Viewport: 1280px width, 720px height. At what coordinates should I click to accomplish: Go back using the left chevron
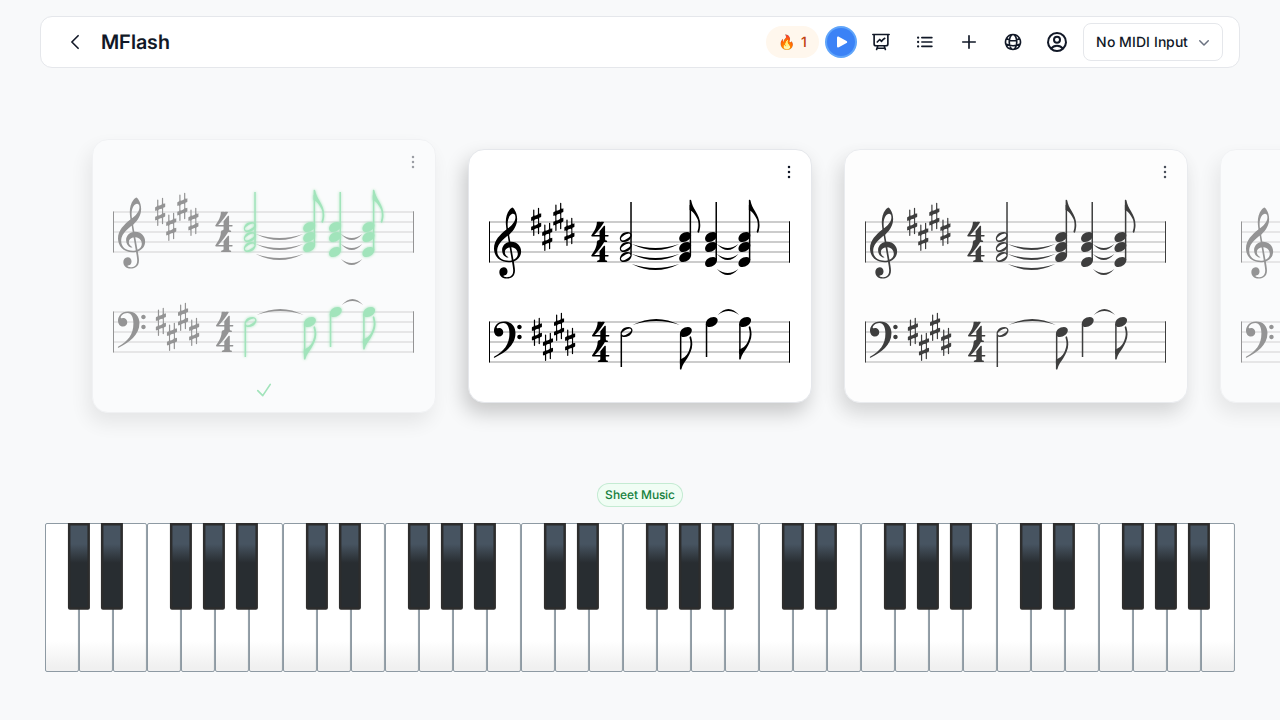[75, 42]
